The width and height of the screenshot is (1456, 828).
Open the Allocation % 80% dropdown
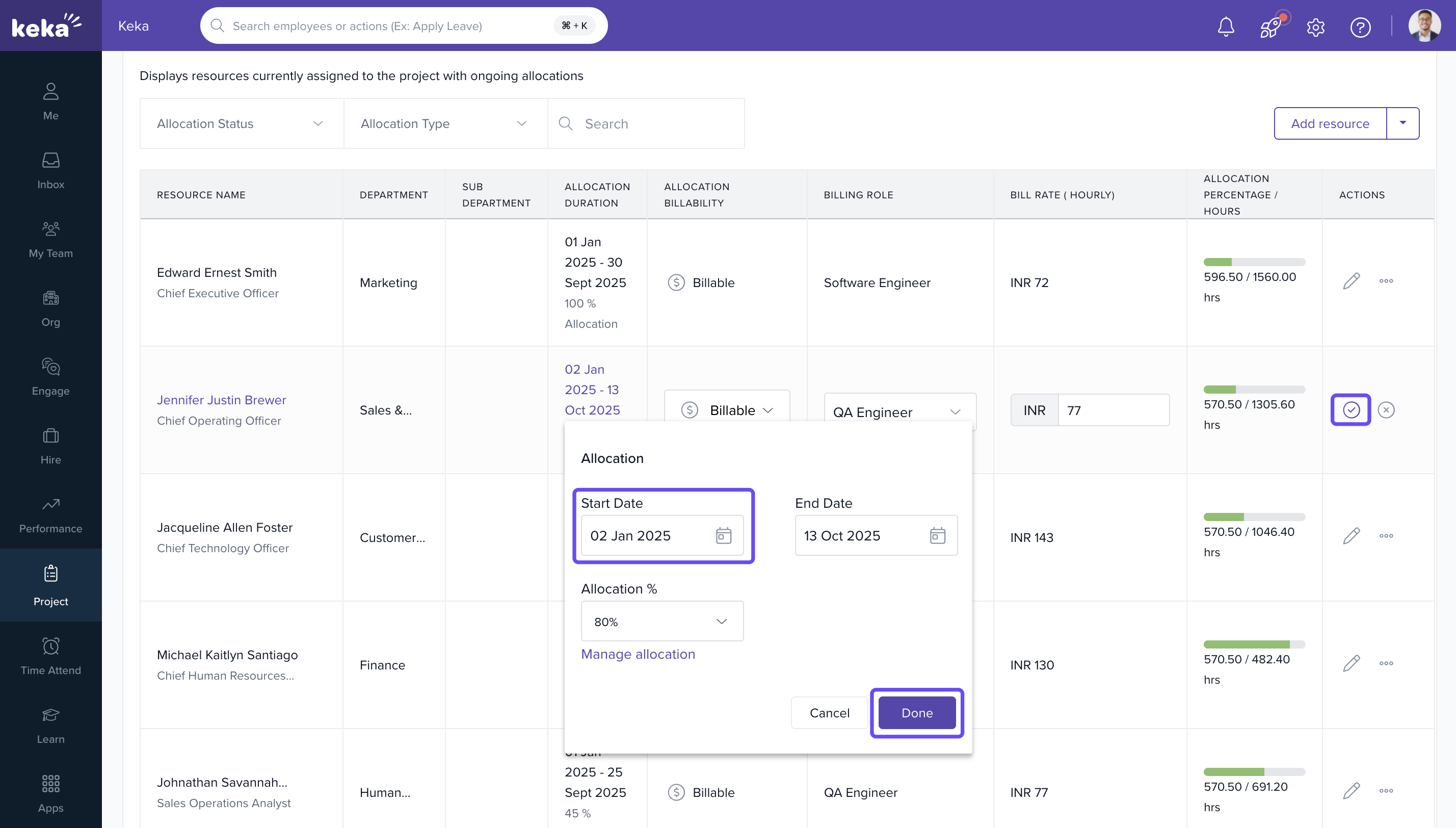point(661,622)
